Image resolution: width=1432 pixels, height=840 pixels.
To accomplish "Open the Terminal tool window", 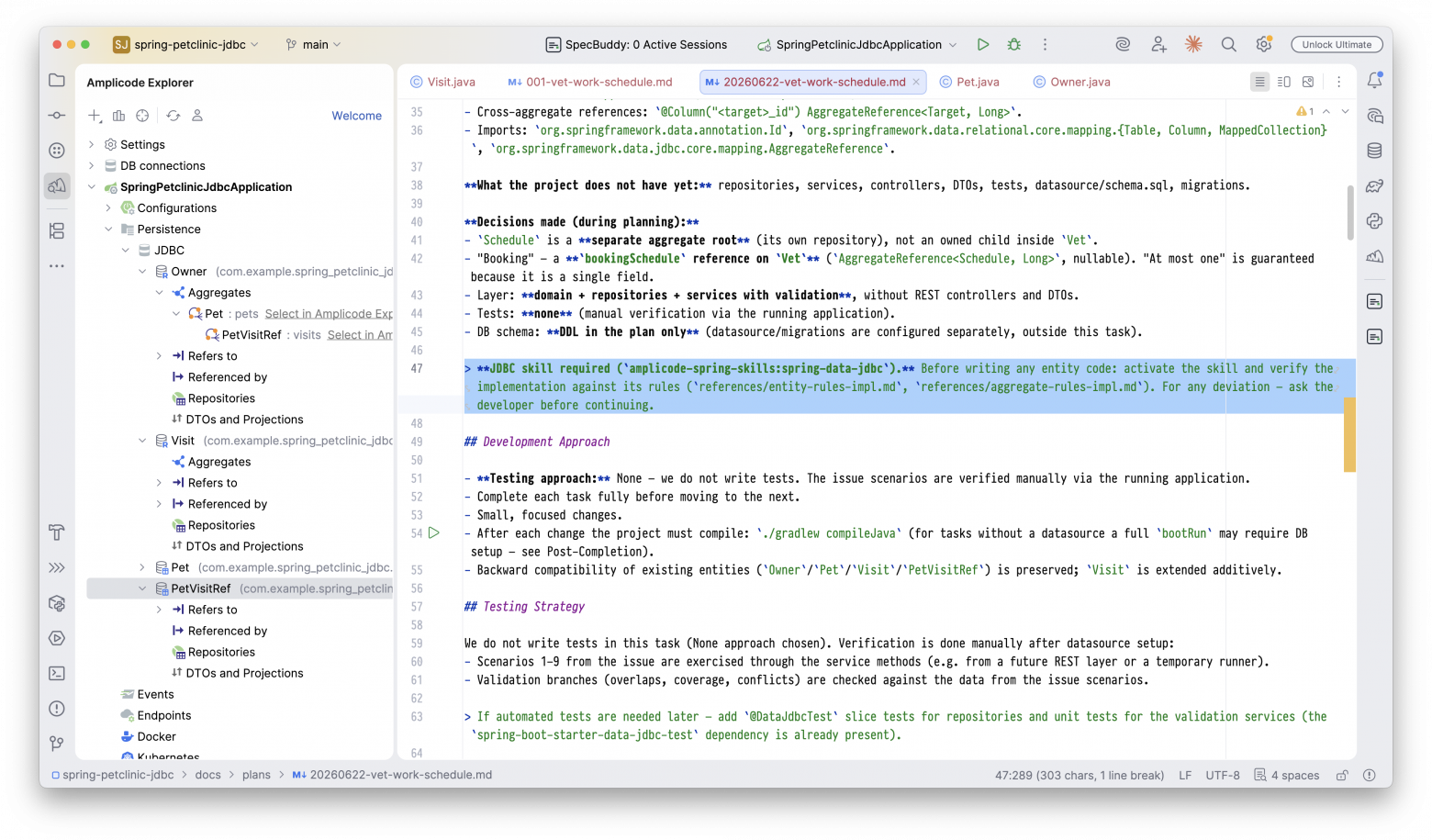I will [x=57, y=673].
